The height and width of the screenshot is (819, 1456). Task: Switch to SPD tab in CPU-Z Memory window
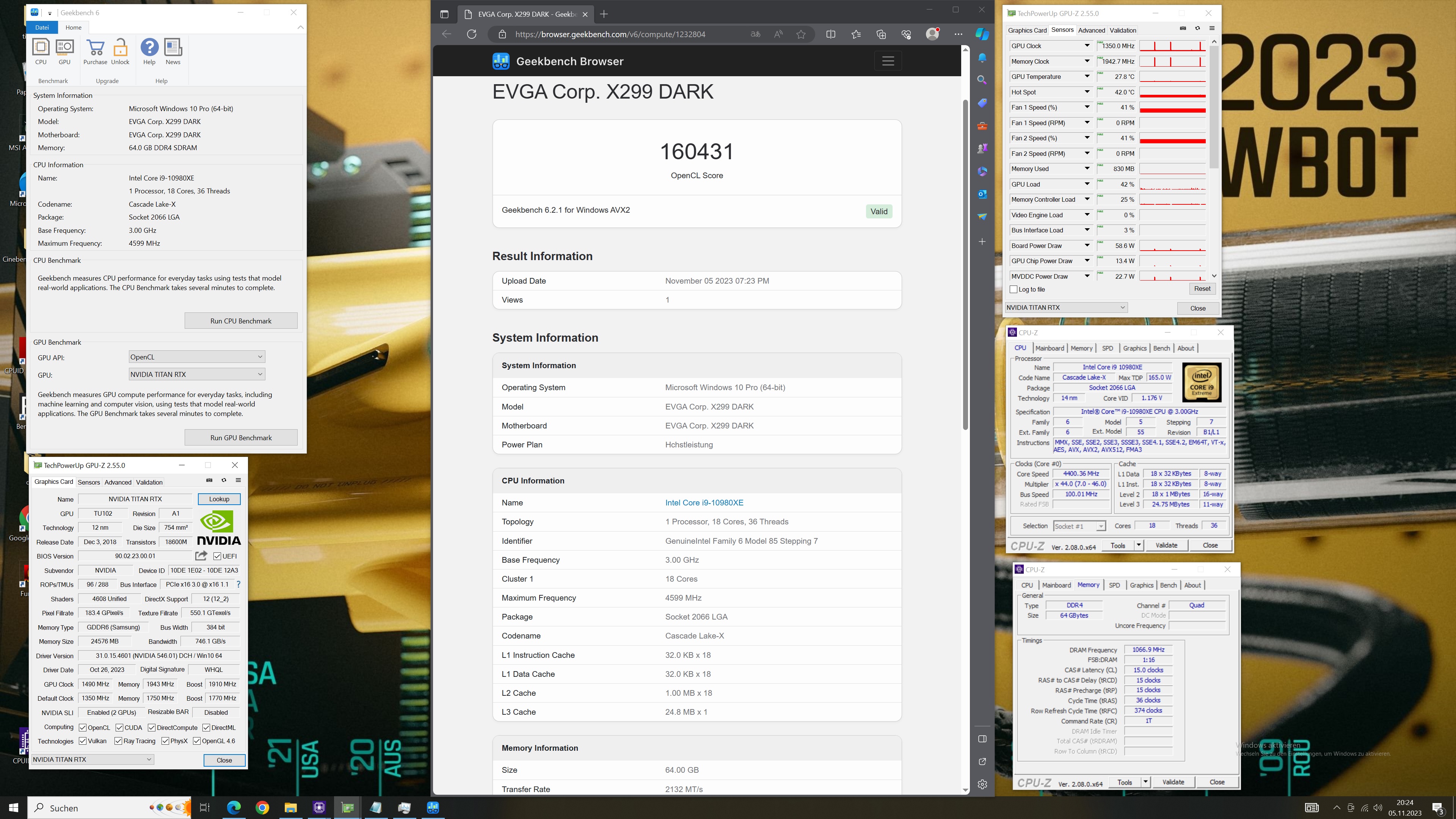(1114, 585)
